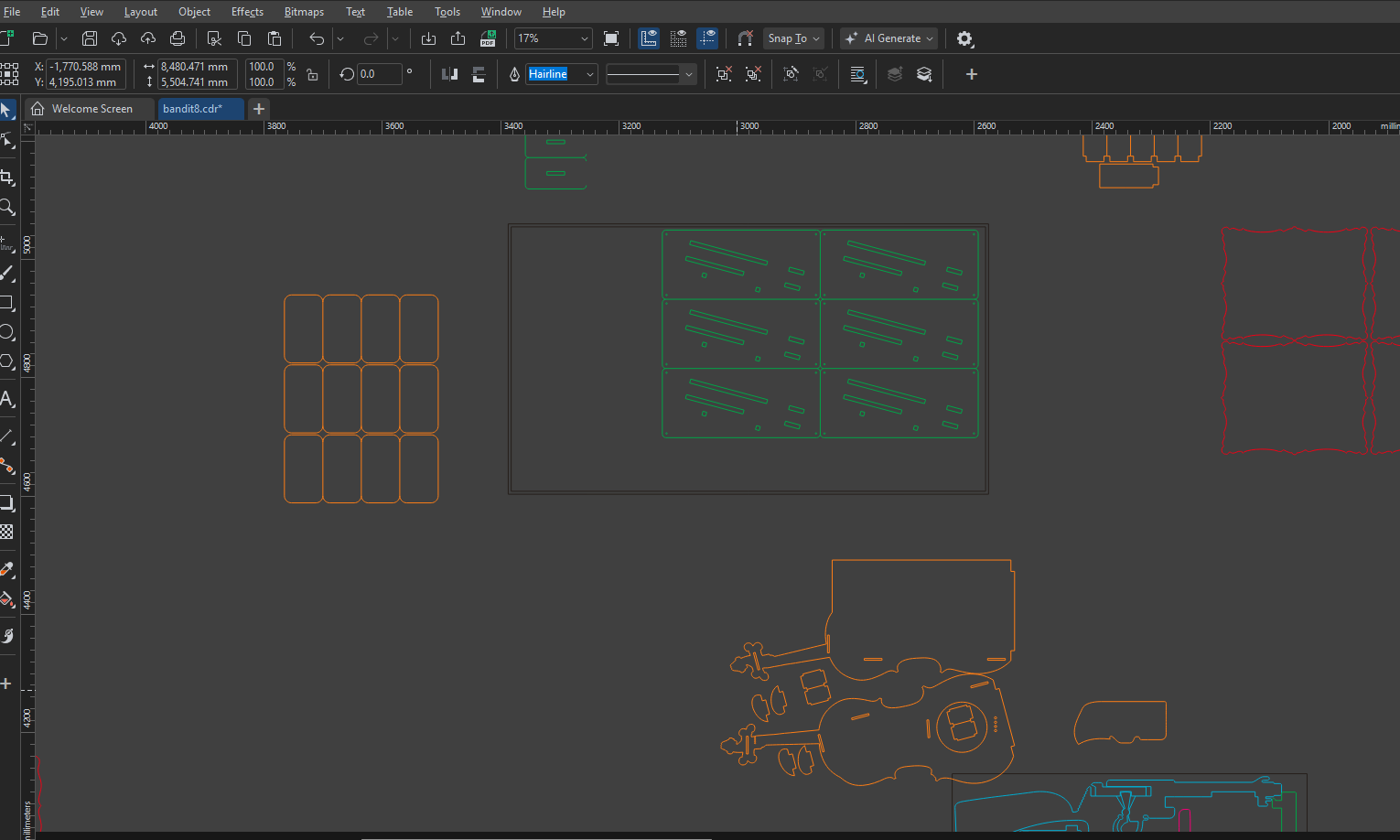Screen dimensions: 1400x840
Task: Click the Paste clipboard icon
Action: point(274,38)
